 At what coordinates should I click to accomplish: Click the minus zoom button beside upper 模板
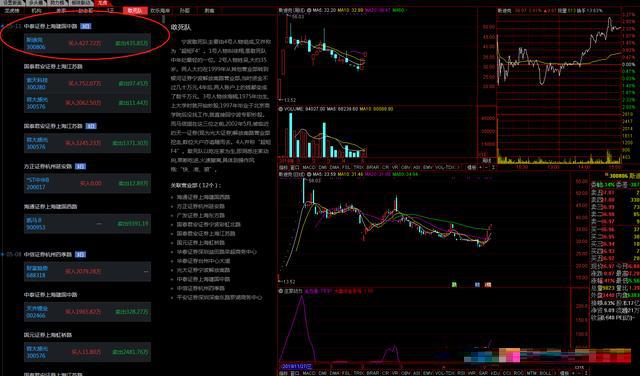tap(486, 167)
